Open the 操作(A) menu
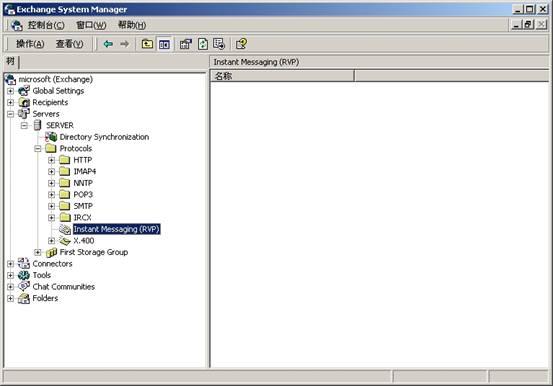The width and height of the screenshot is (553, 386). tap(30, 44)
